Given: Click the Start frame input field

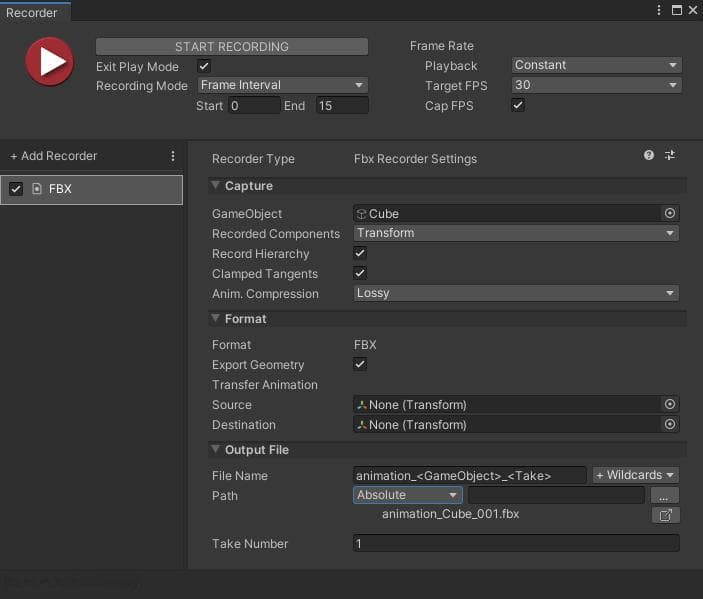Looking at the screenshot, I should [x=254, y=106].
